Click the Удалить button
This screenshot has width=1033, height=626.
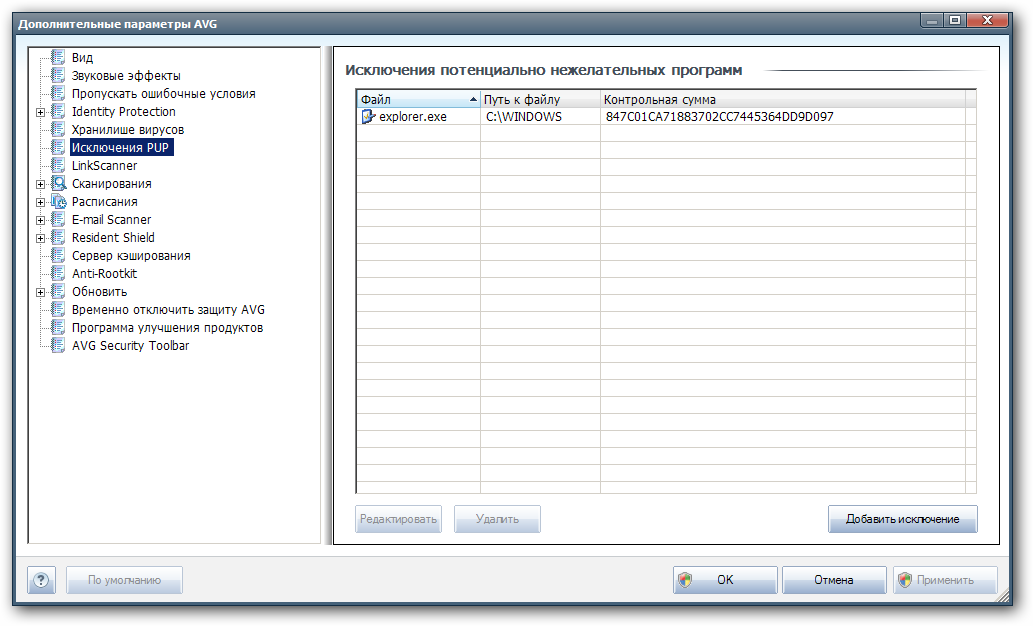tap(497, 519)
